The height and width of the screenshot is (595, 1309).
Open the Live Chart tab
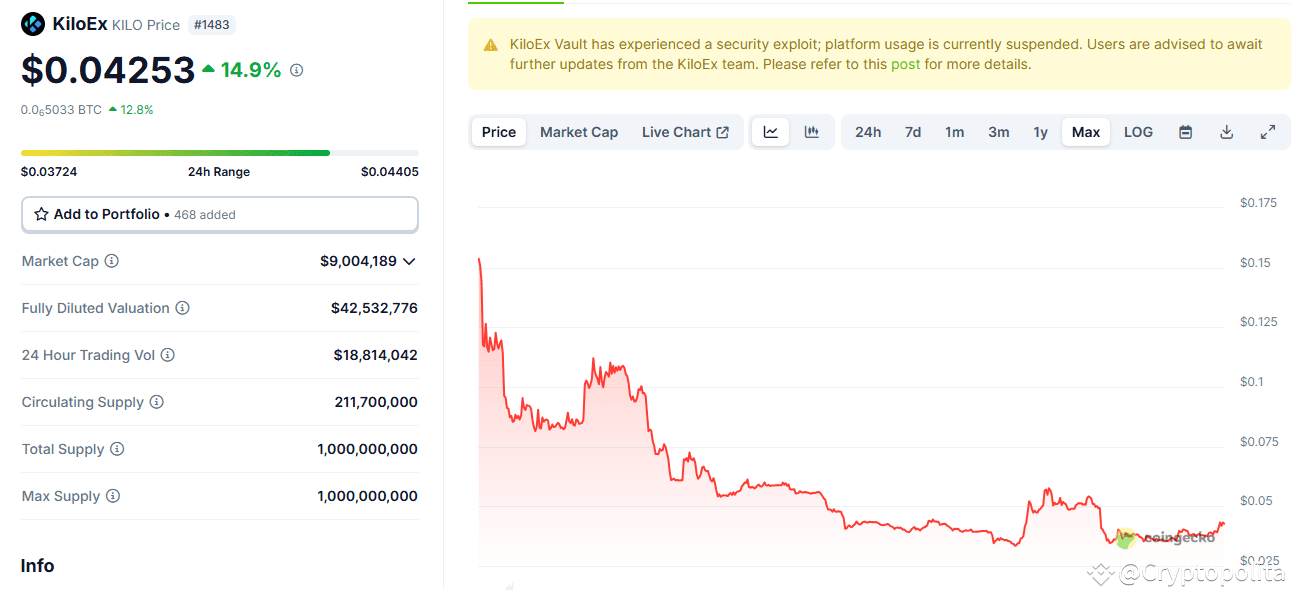686,131
